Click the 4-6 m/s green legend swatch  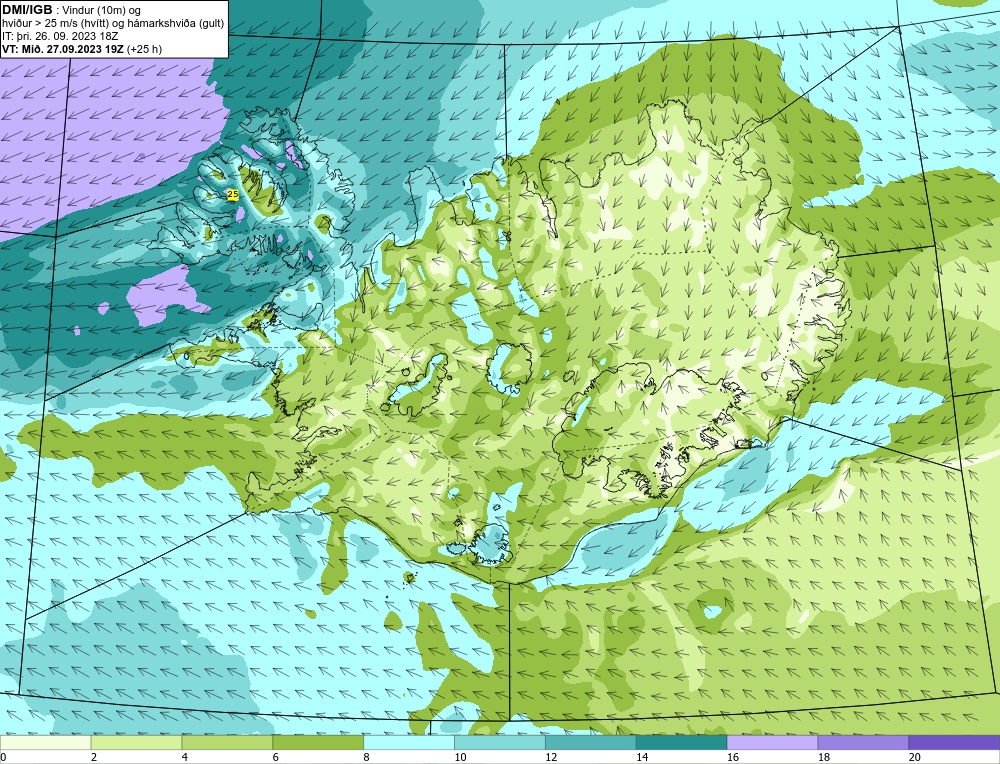(x=227, y=742)
